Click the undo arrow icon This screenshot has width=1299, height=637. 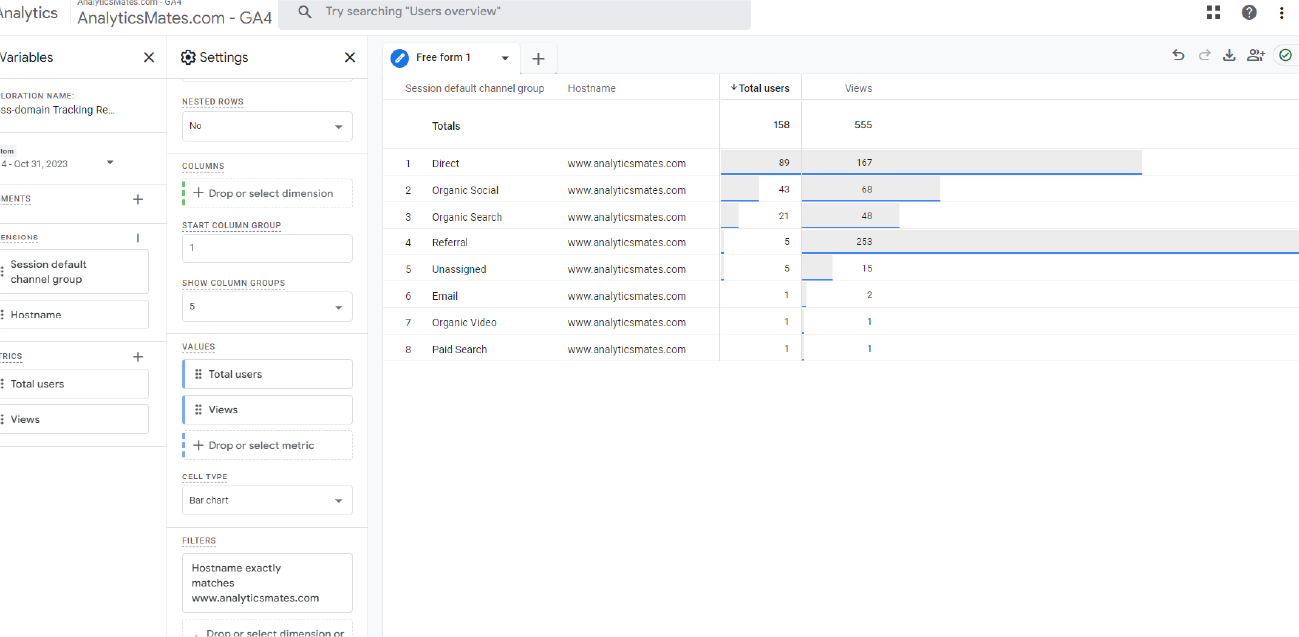pos(1179,56)
